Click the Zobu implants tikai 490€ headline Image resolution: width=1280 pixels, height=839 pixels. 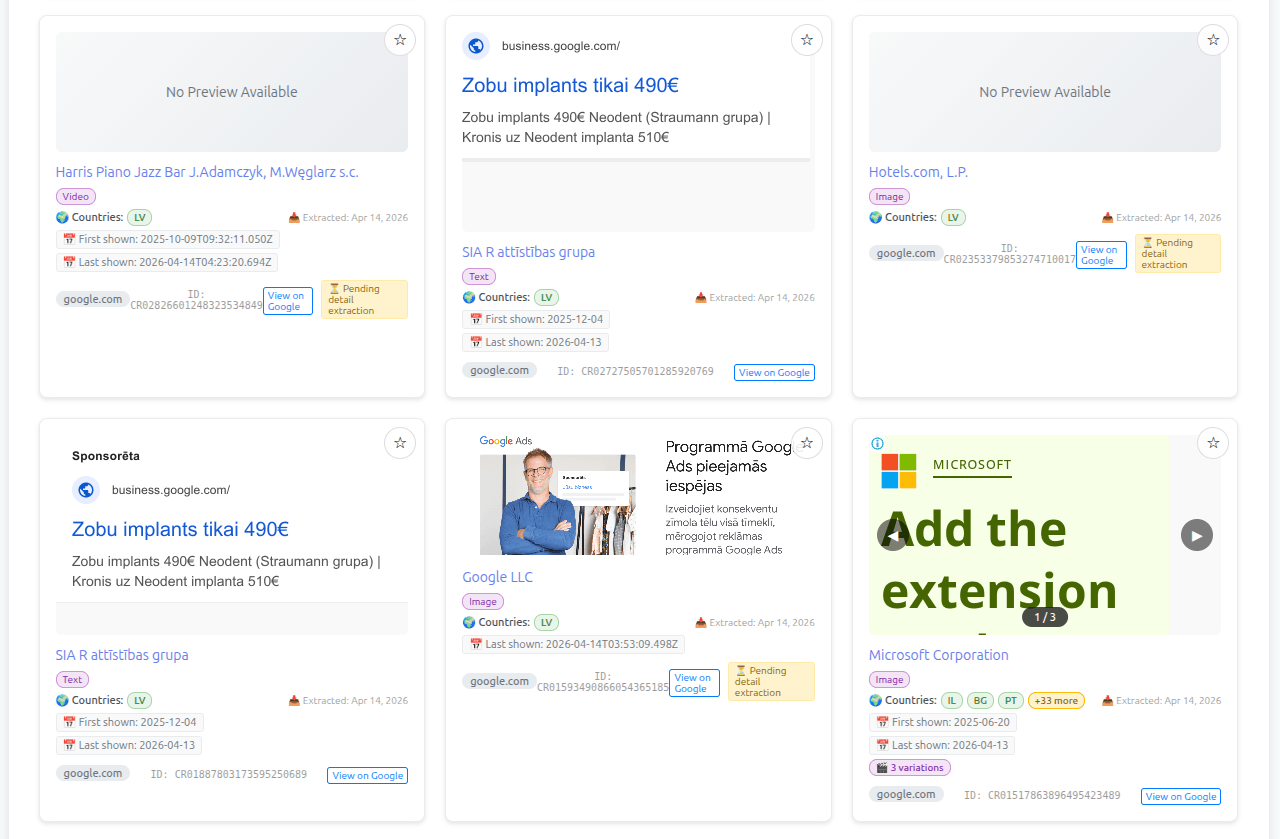pos(570,85)
